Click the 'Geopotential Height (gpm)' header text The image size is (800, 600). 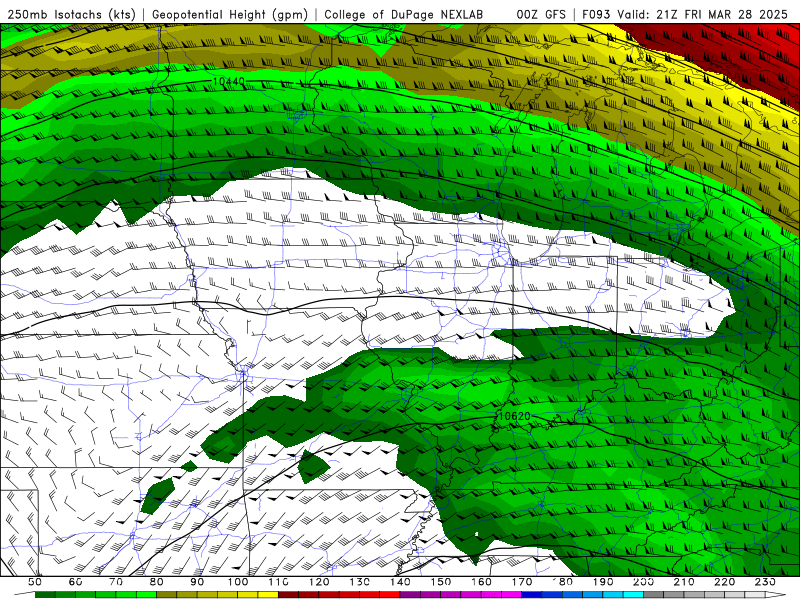click(x=230, y=14)
